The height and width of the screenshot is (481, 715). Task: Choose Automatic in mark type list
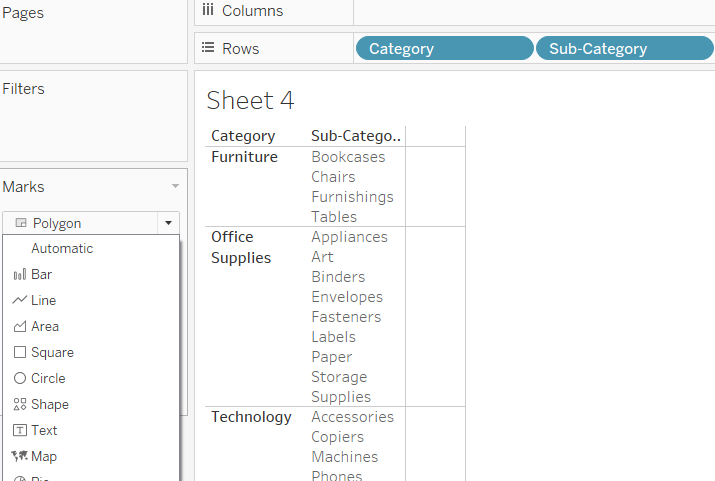(x=62, y=248)
